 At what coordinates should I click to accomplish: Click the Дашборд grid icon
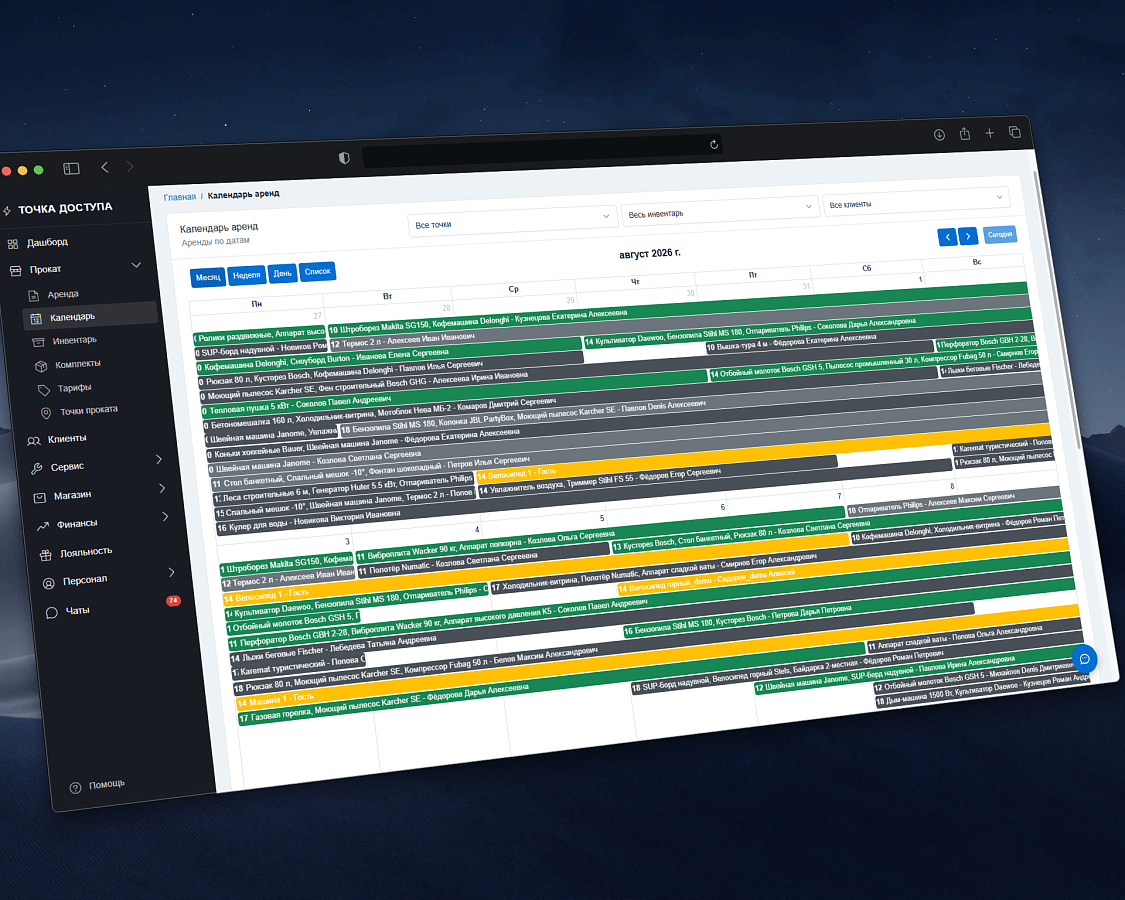[x=13, y=244]
